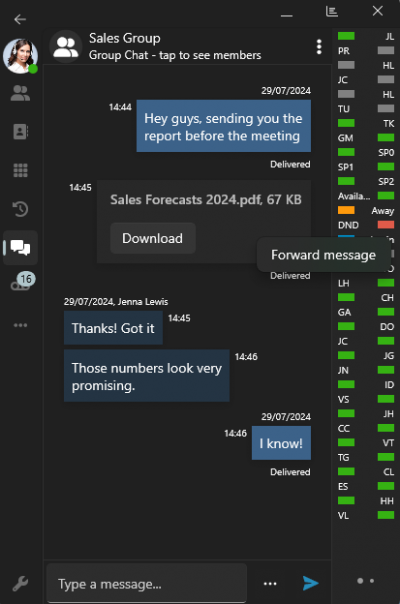Click the Type a message input field
Screen dimensions: 400x604
tap(146, 583)
